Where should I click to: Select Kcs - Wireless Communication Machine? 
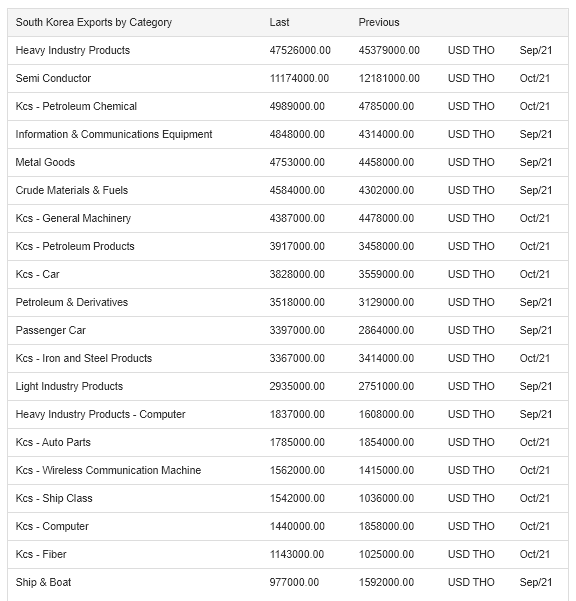(x=108, y=470)
